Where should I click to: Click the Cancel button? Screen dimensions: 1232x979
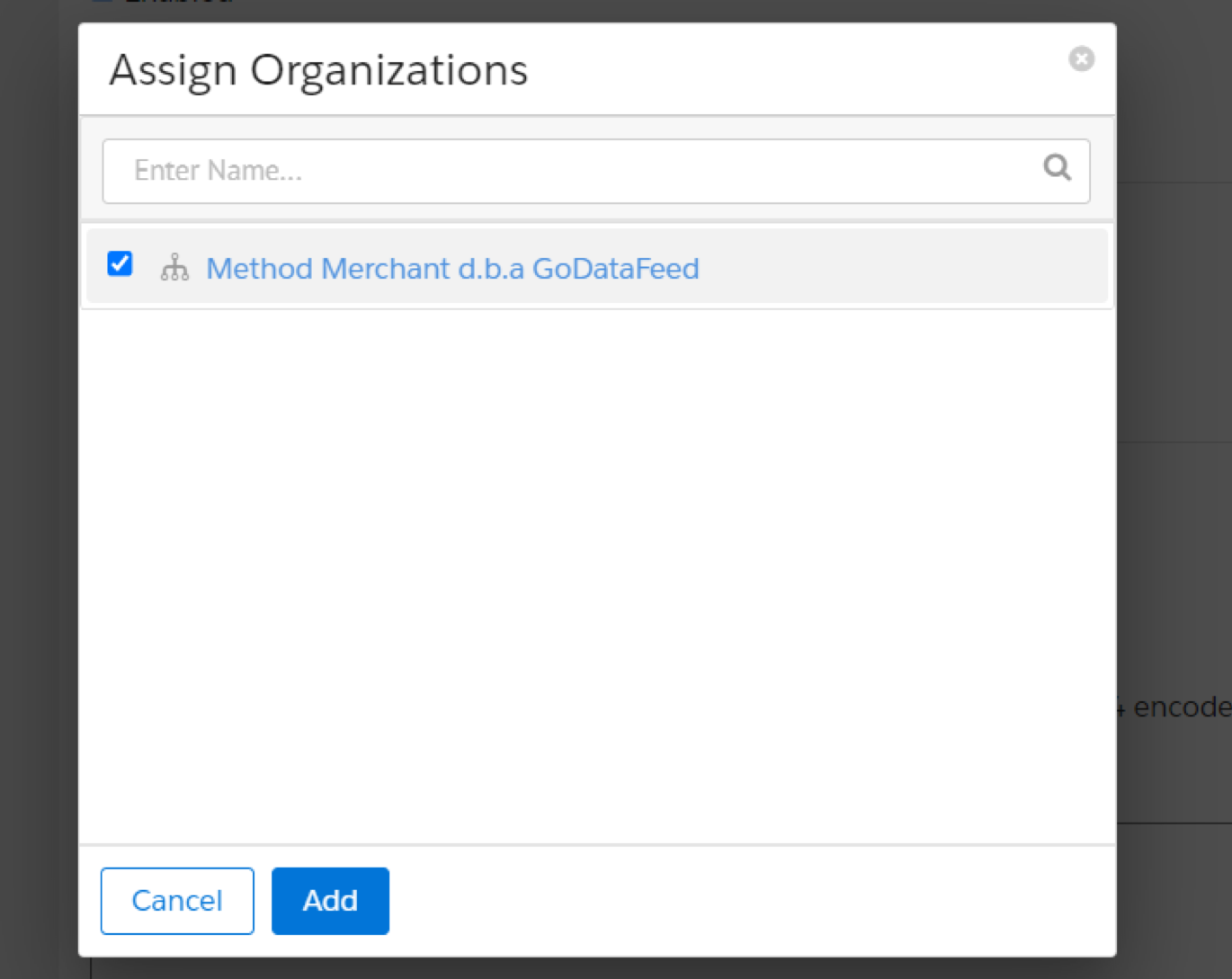click(177, 901)
